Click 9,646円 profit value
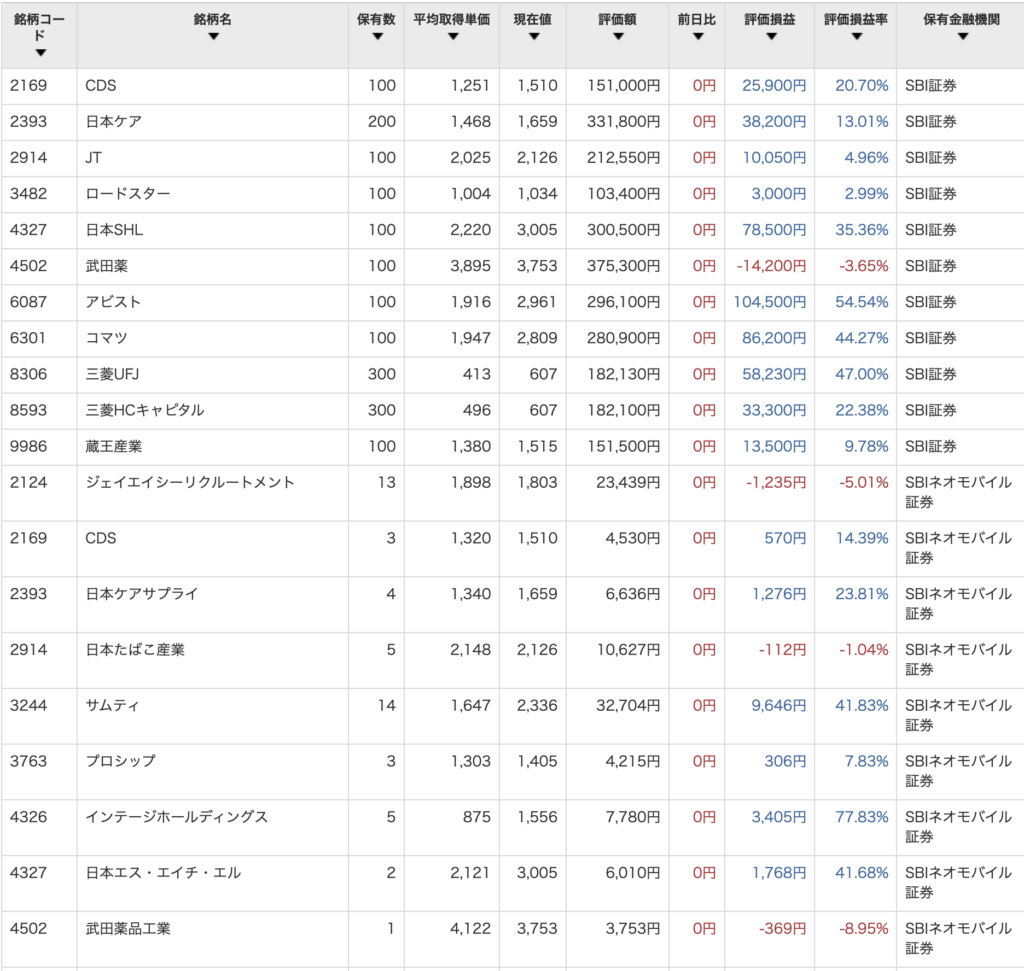This screenshot has width=1024, height=971. pos(778,705)
